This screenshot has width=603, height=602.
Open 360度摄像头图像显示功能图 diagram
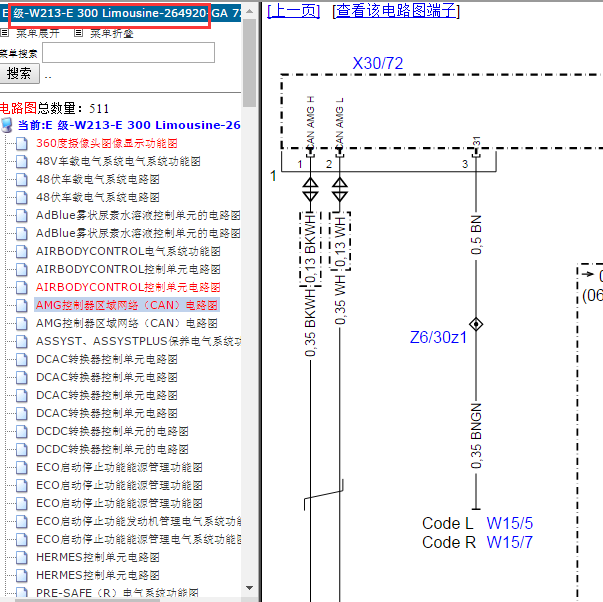[107, 143]
